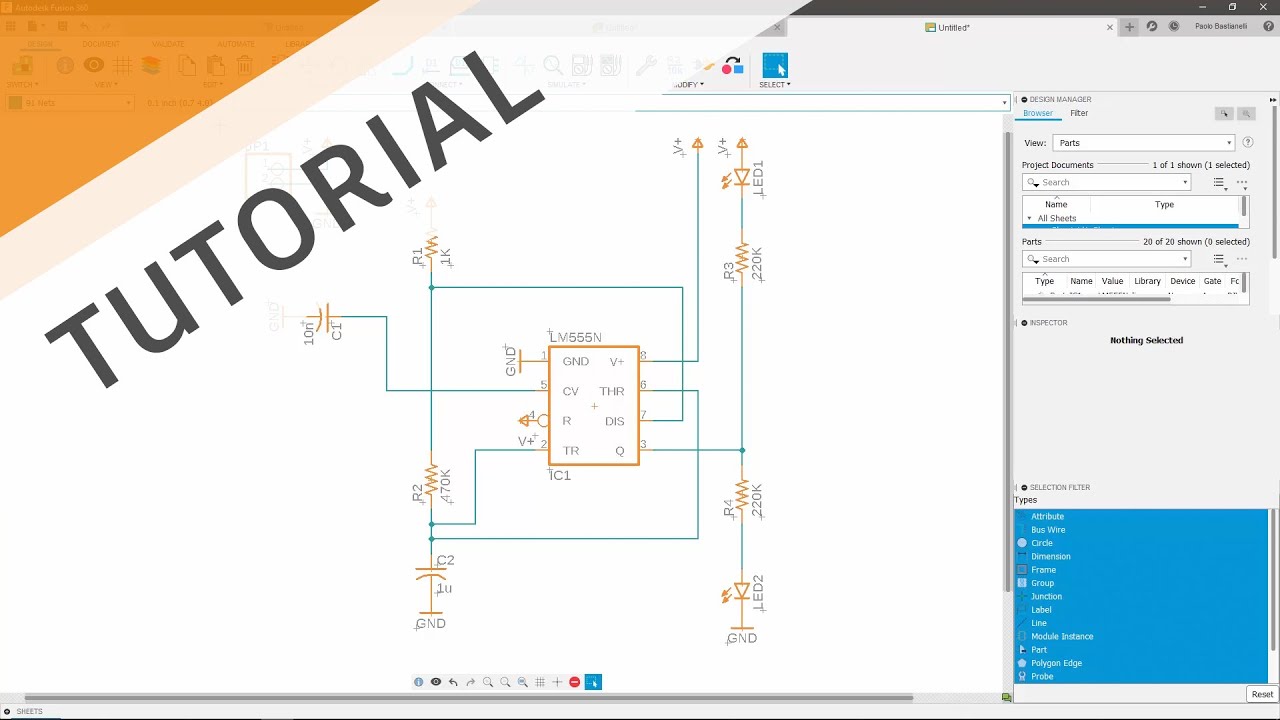The height and width of the screenshot is (720, 1280).
Task: Sort the parts table by Device column
Action: click(x=1183, y=282)
